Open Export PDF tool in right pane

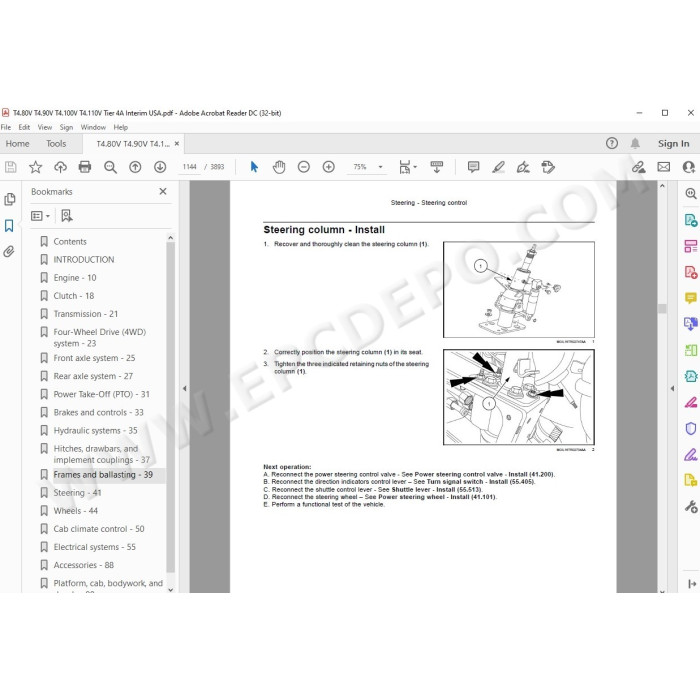point(691,220)
